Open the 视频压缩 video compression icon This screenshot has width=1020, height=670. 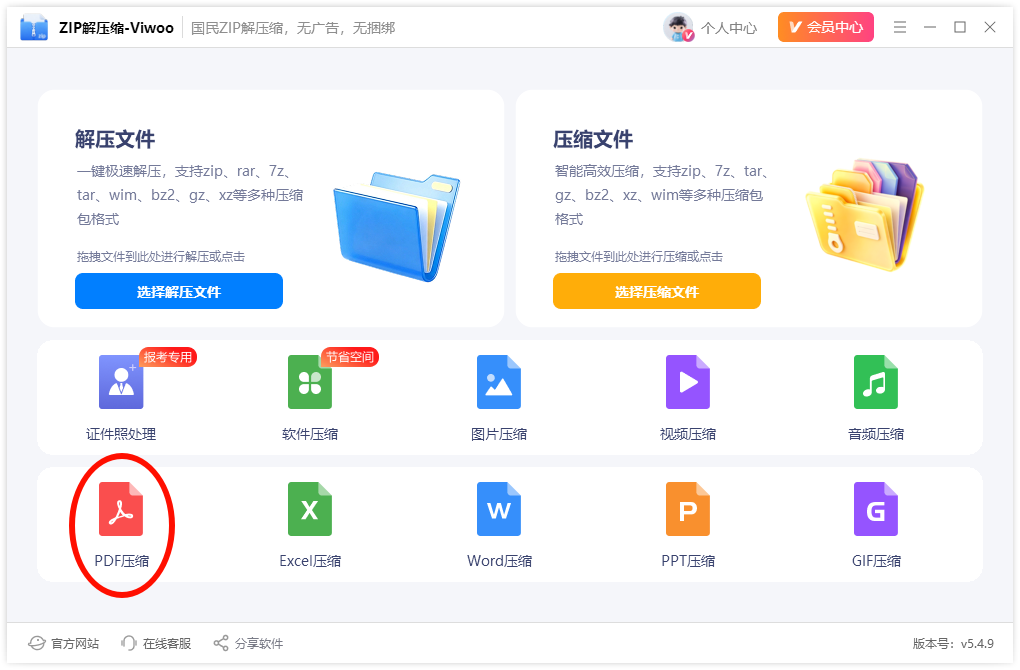point(688,382)
